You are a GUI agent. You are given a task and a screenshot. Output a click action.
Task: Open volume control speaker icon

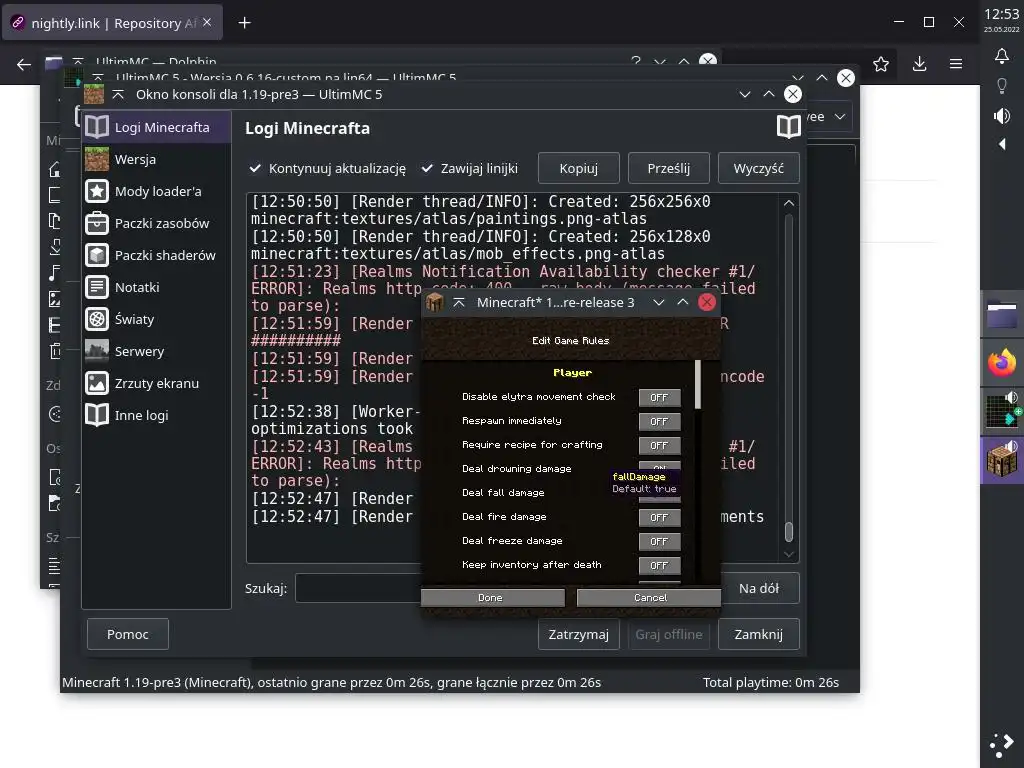tap(1002, 116)
